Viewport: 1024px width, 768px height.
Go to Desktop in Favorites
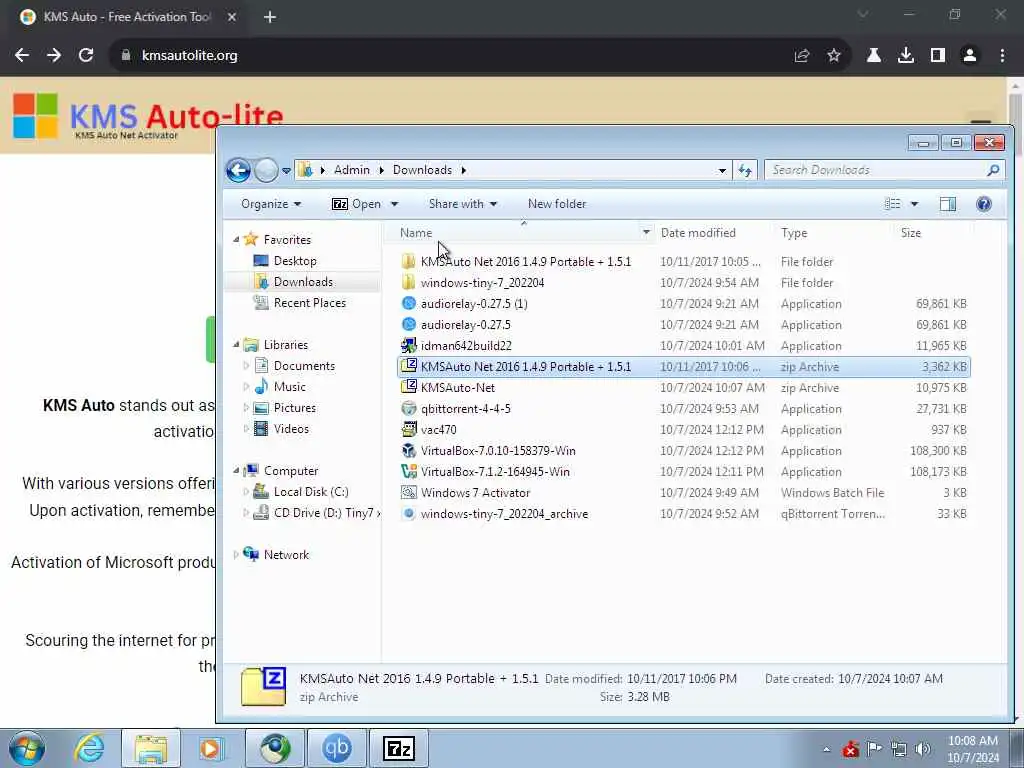[x=295, y=261]
